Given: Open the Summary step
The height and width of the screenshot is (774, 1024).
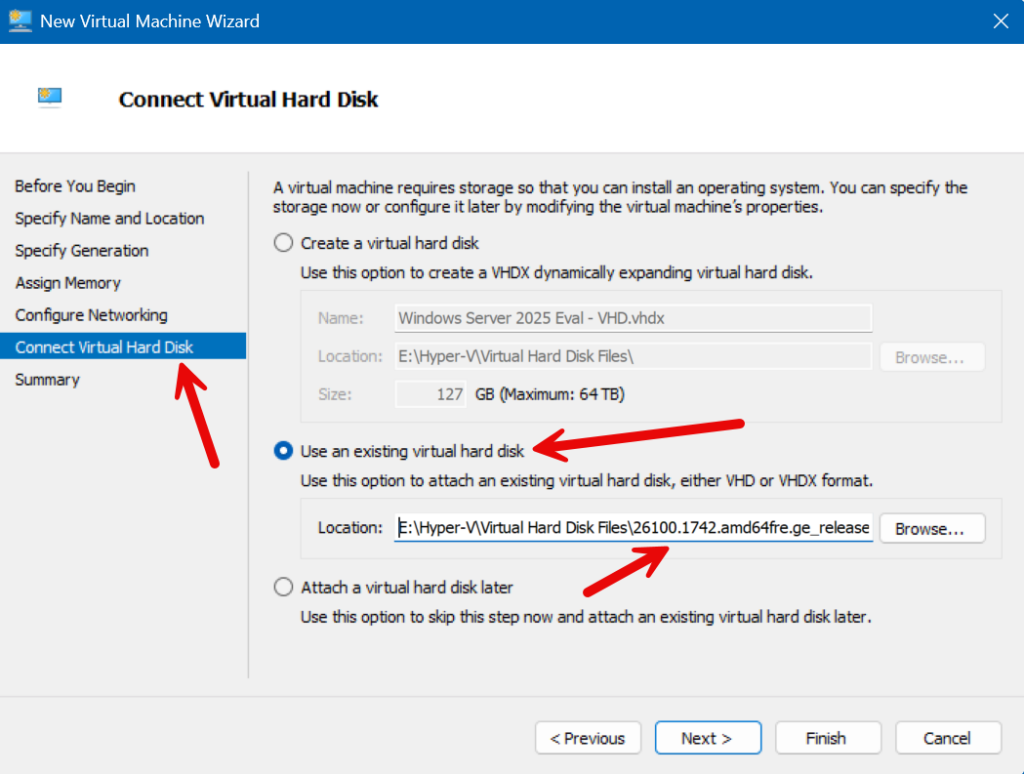Looking at the screenshot, I should tap(47, 379).
